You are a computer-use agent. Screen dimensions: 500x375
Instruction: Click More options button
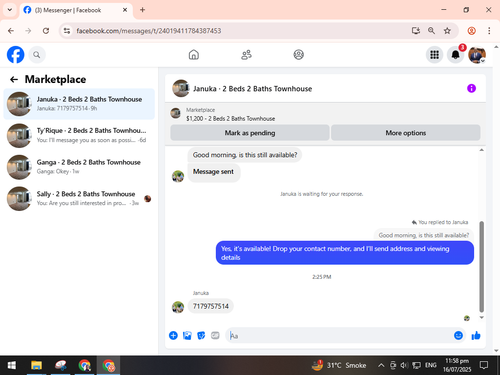pyautogui.click(x=406, y=133)
